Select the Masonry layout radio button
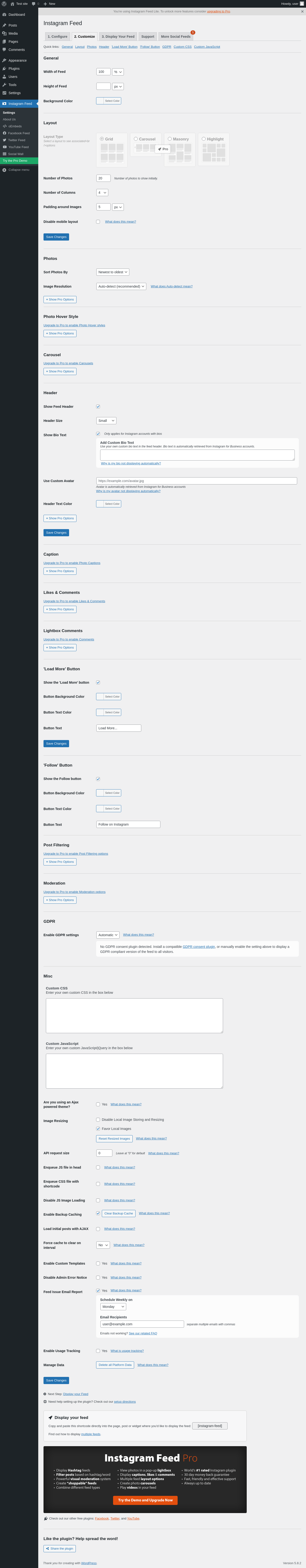Image resolution: width=306 pixels, height=1568 pixels. pos(169,139)
